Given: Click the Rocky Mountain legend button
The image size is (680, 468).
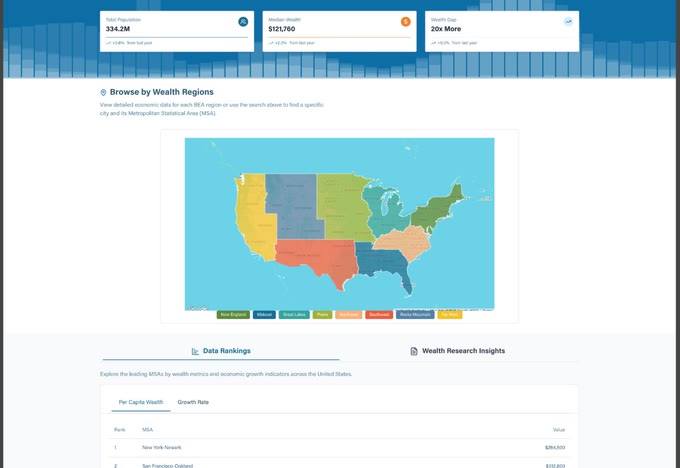Looking at the screenshot, I should [415, 314].
